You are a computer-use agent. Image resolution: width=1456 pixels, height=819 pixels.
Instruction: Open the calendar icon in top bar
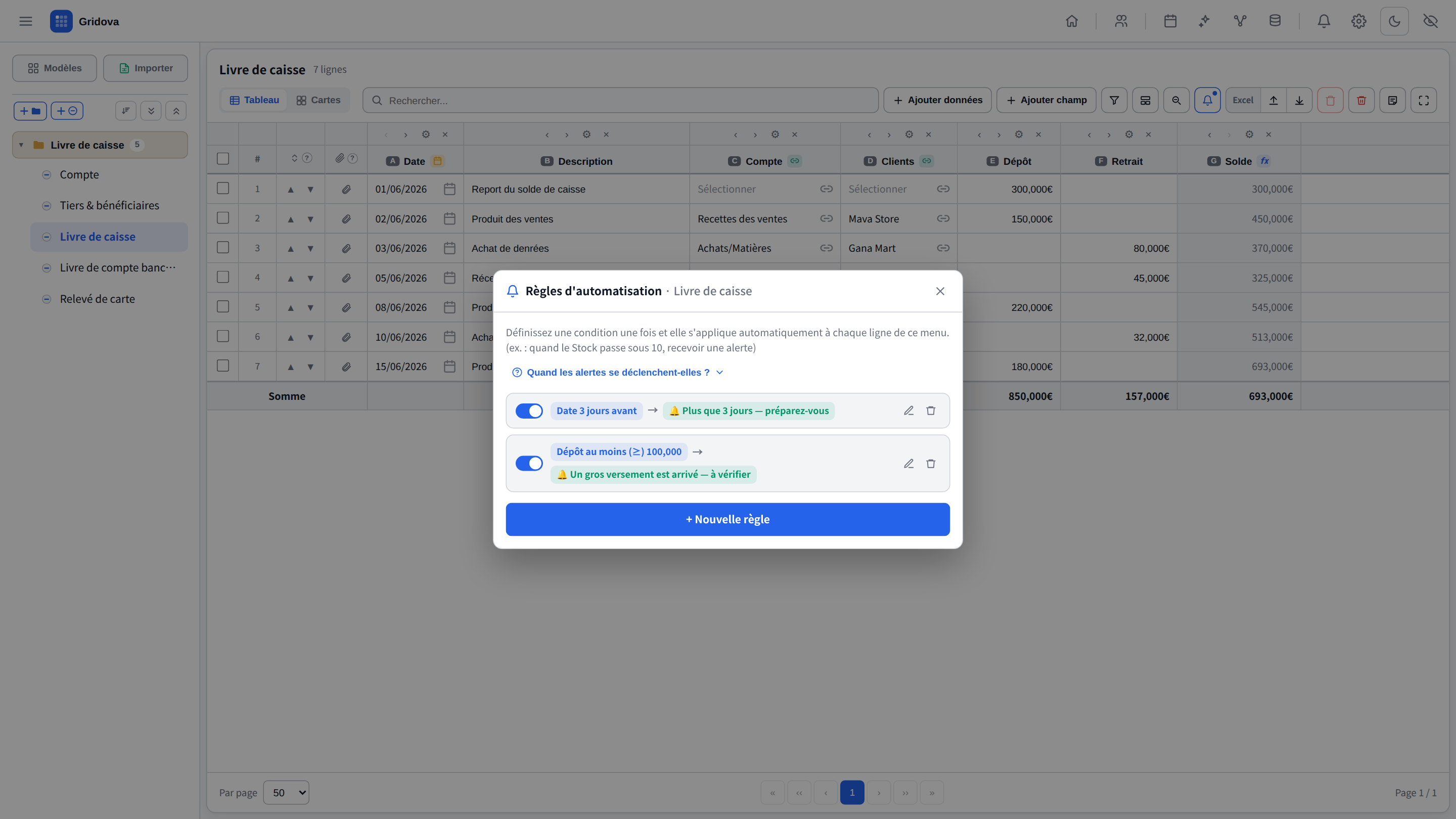point(1170,21)
